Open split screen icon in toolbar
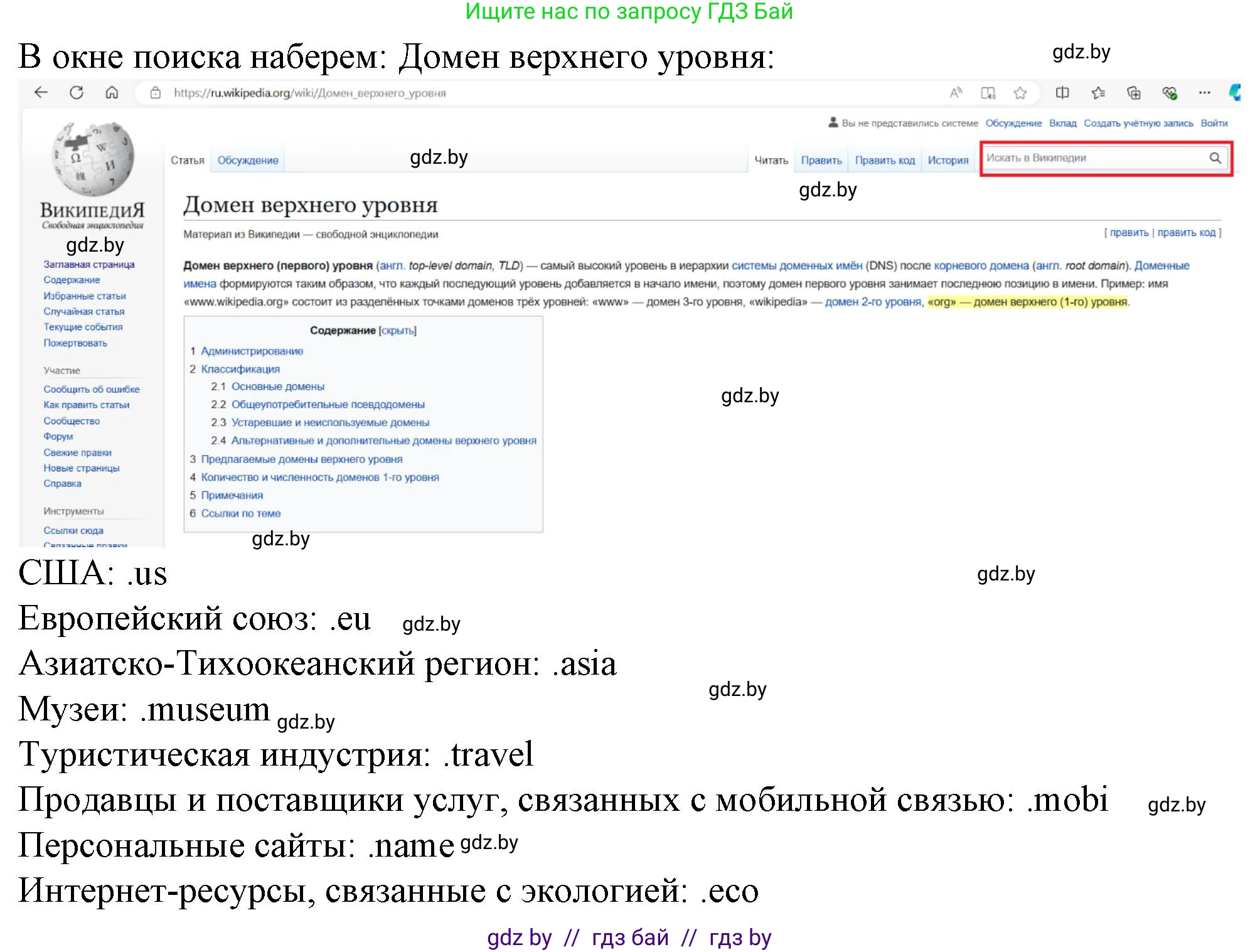1260x952 pixels. tap(1062, 93)
